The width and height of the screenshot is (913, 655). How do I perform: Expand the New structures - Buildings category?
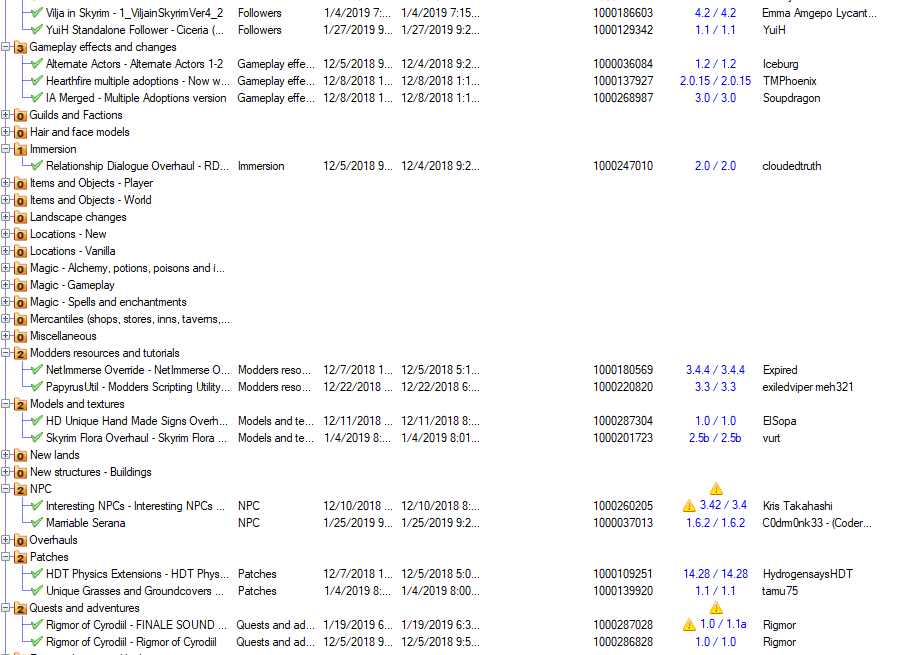5,472
